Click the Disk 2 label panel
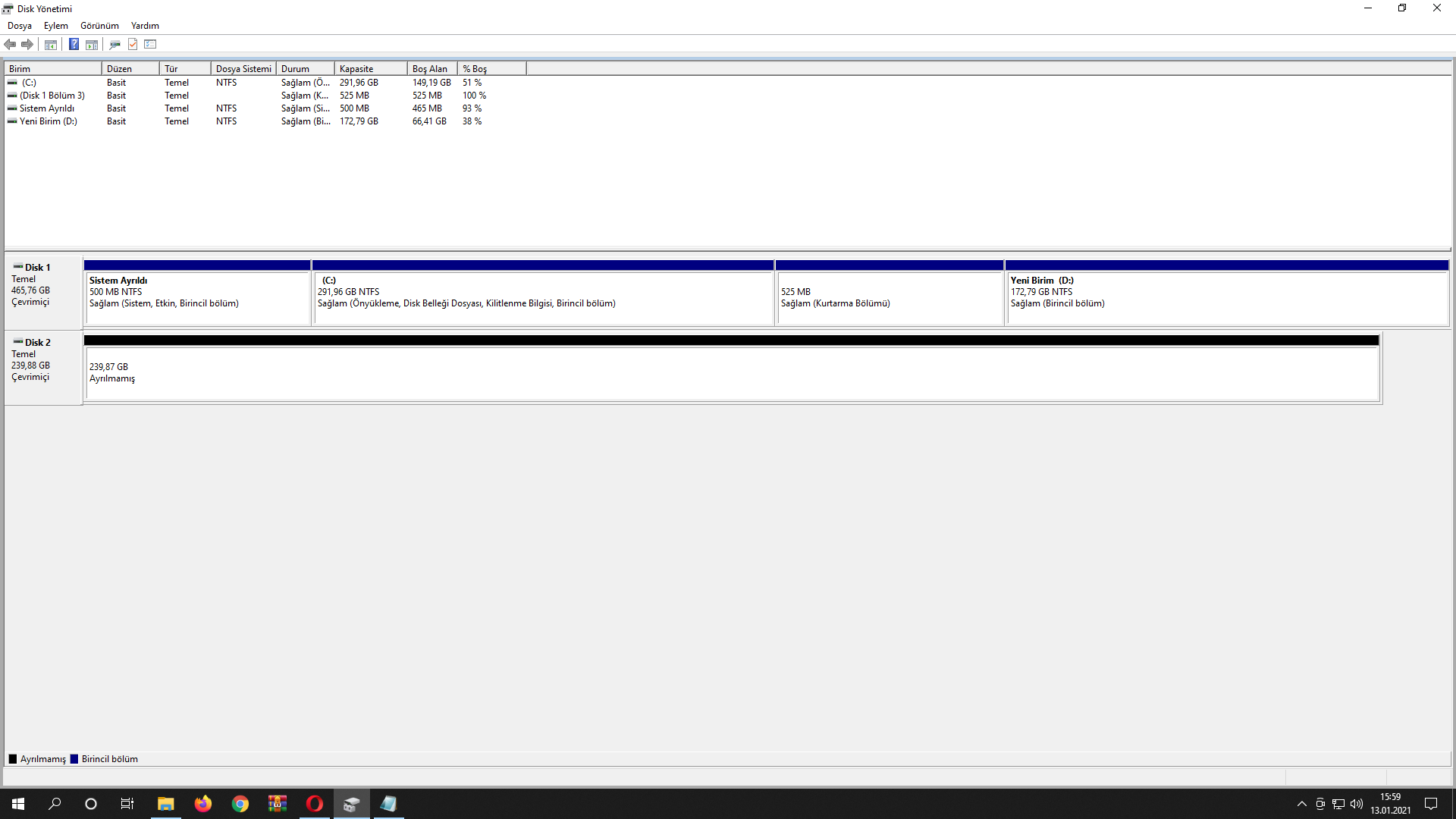The width and height of the screenshot is (1456, 819). click(x=42, y=367)
